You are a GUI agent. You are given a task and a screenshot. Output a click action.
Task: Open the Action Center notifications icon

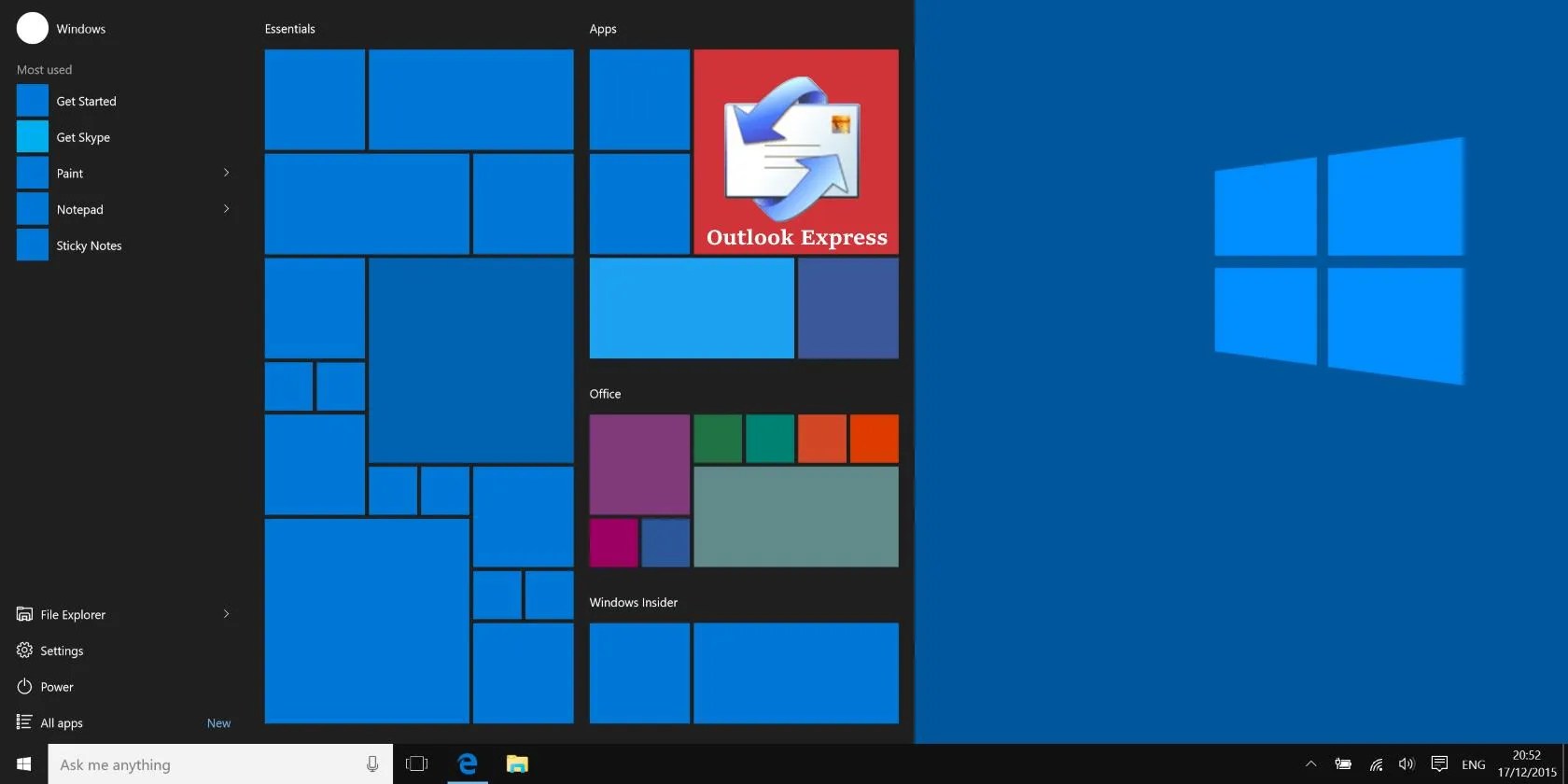click(x=1439, y=764)
